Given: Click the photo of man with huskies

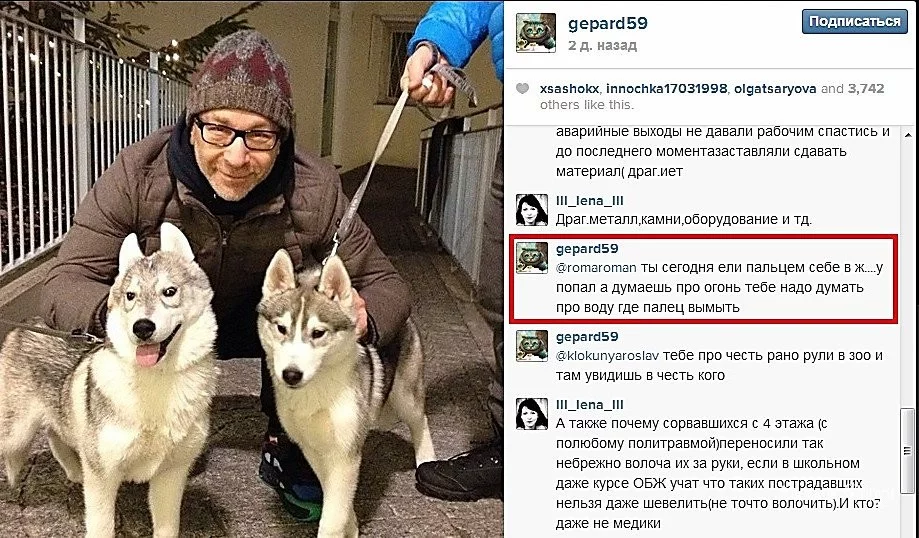Looking at the screenshot, I should click(x=251, y=269).
